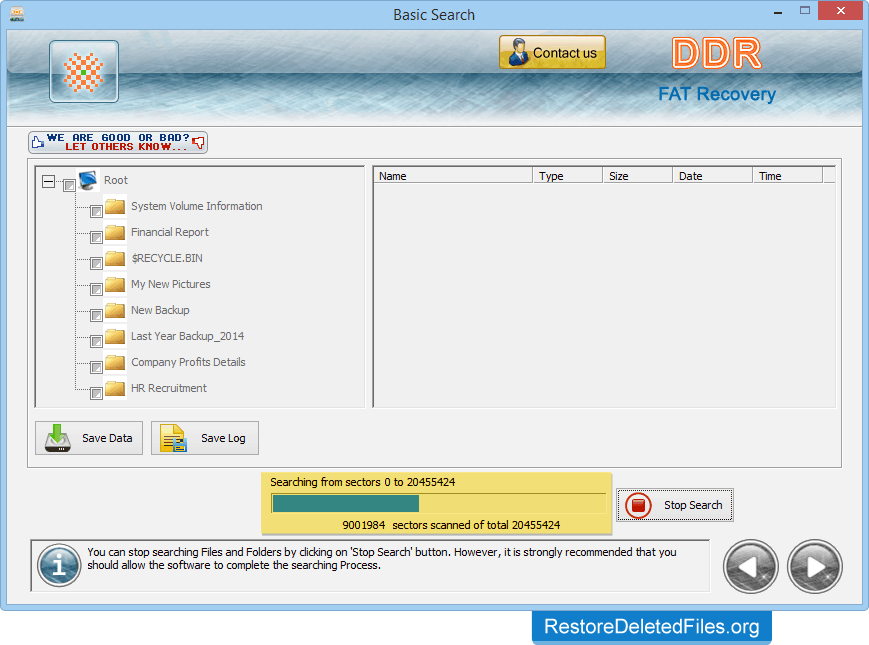This screenshot has width=869, height=645.
Task: Go back with the left arrow button
Action: click(750, 566)
